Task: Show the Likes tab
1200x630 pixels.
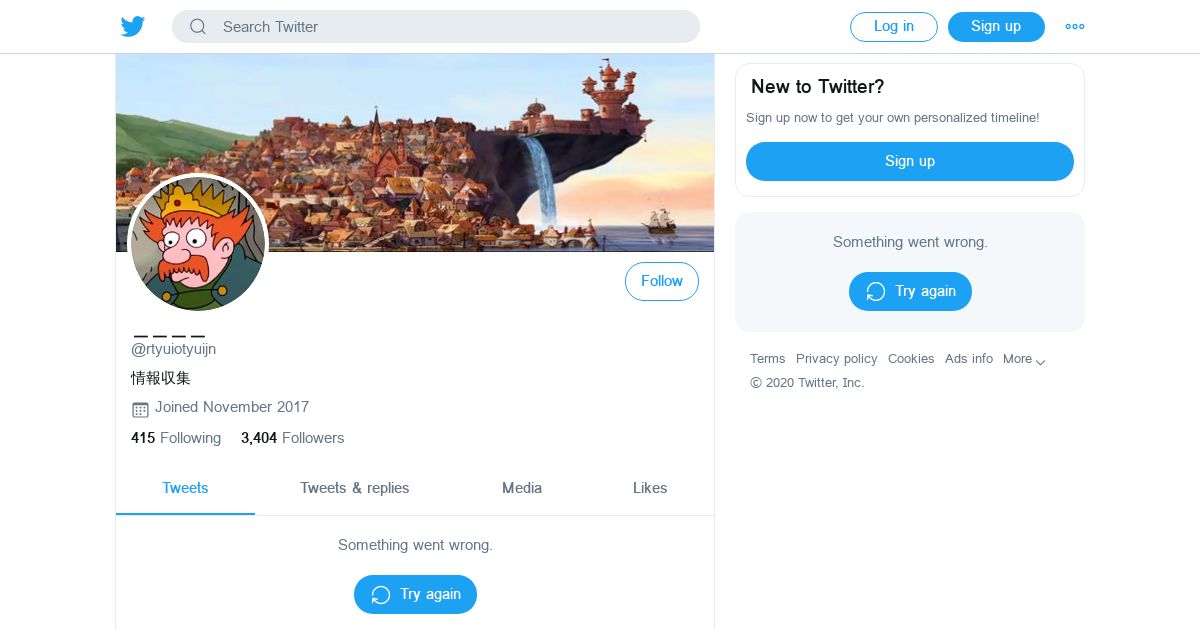Action: point(650,488)
